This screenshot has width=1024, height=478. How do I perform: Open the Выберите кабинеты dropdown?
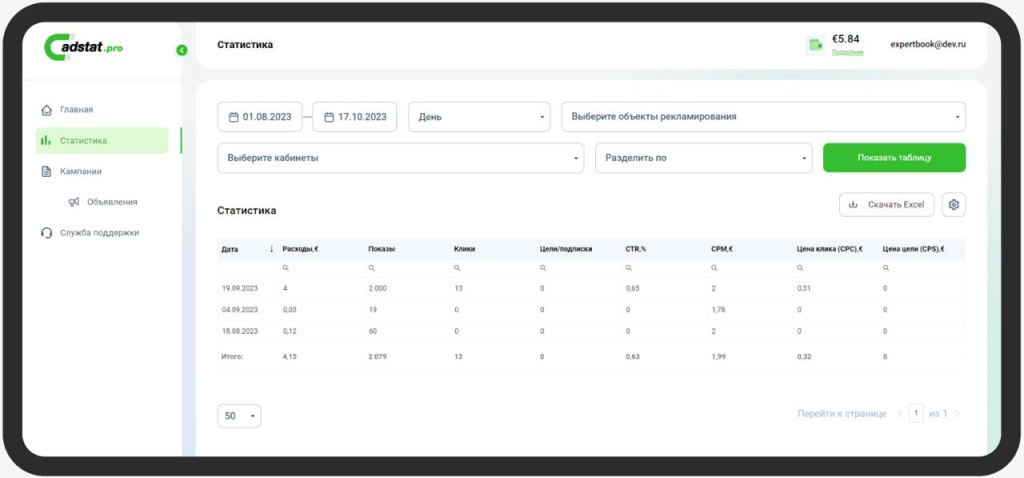coord(400,158)
